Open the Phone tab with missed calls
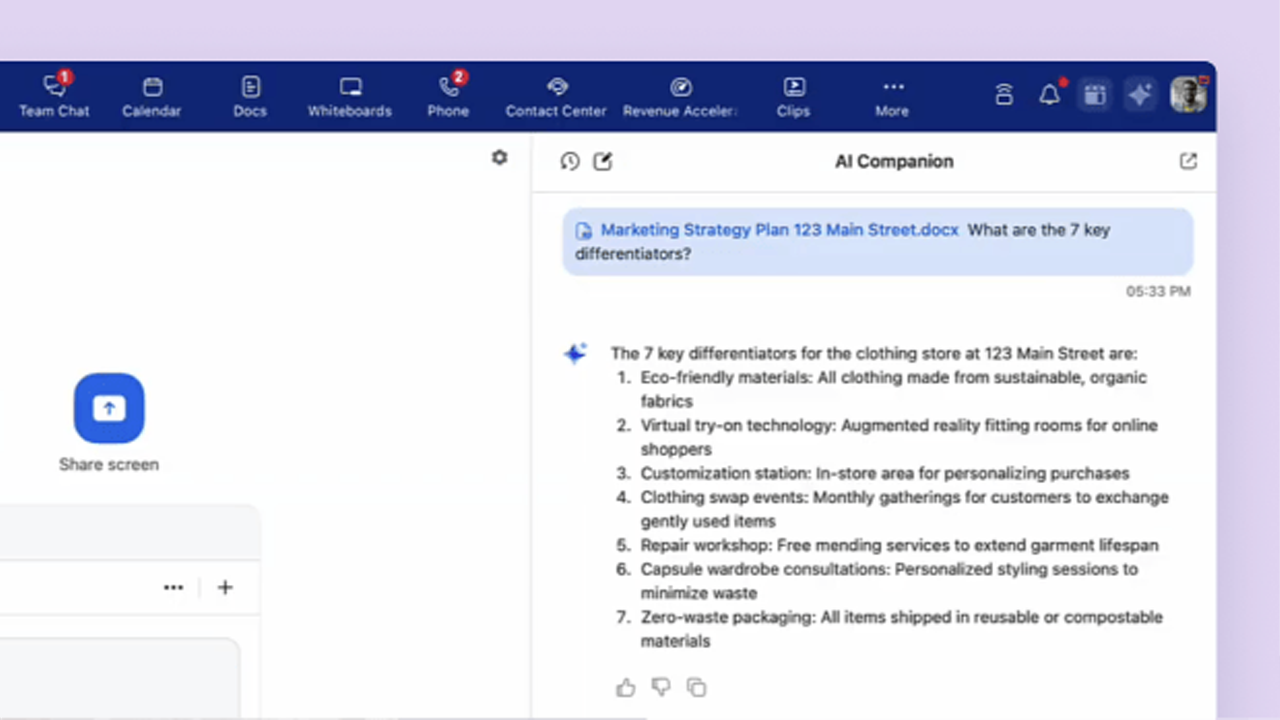1280x720 pixels. 448,96
